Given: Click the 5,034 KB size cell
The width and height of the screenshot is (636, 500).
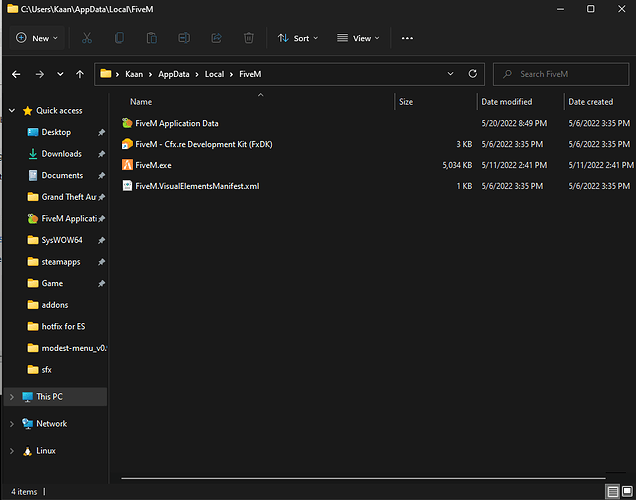Looking at the screenshot, I should (x=457, y=165).
